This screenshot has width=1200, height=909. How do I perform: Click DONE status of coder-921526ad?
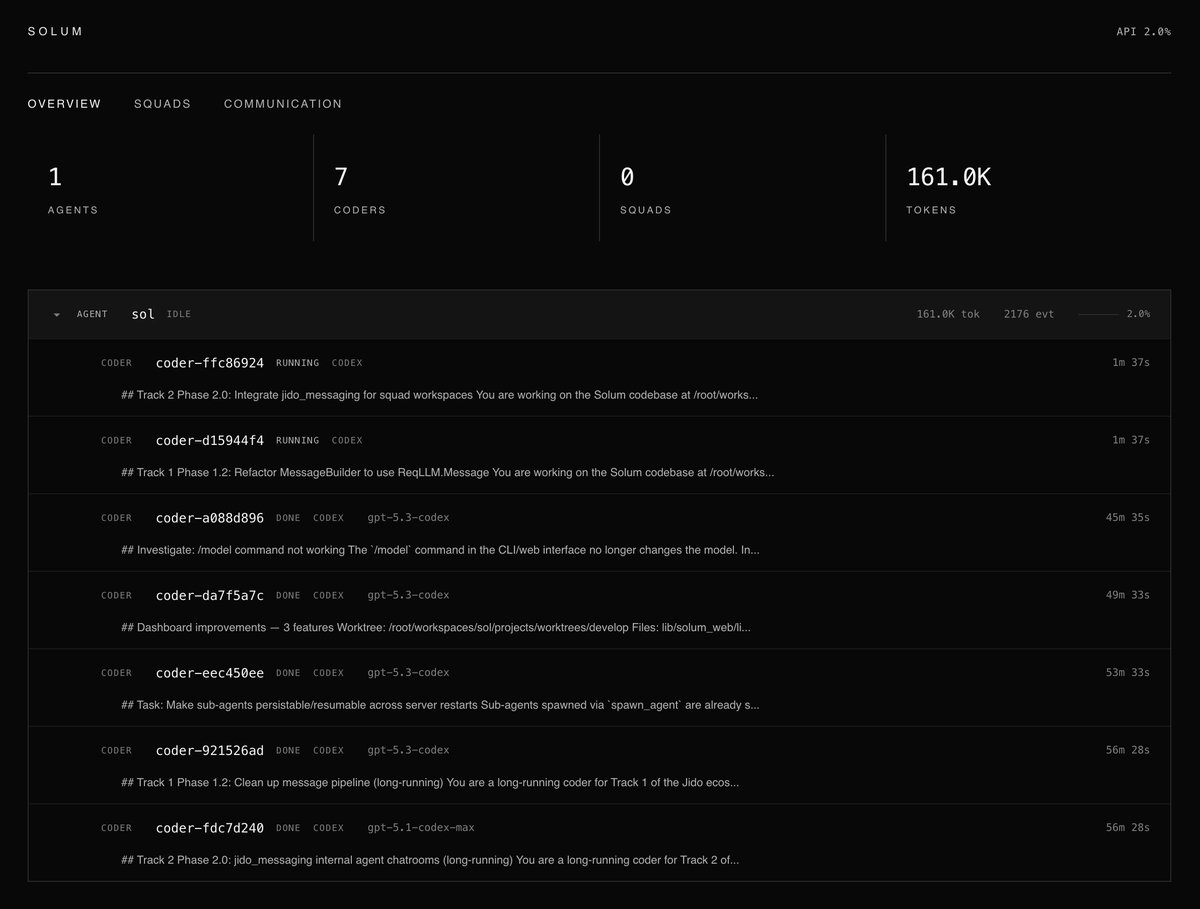click(288, 750)
